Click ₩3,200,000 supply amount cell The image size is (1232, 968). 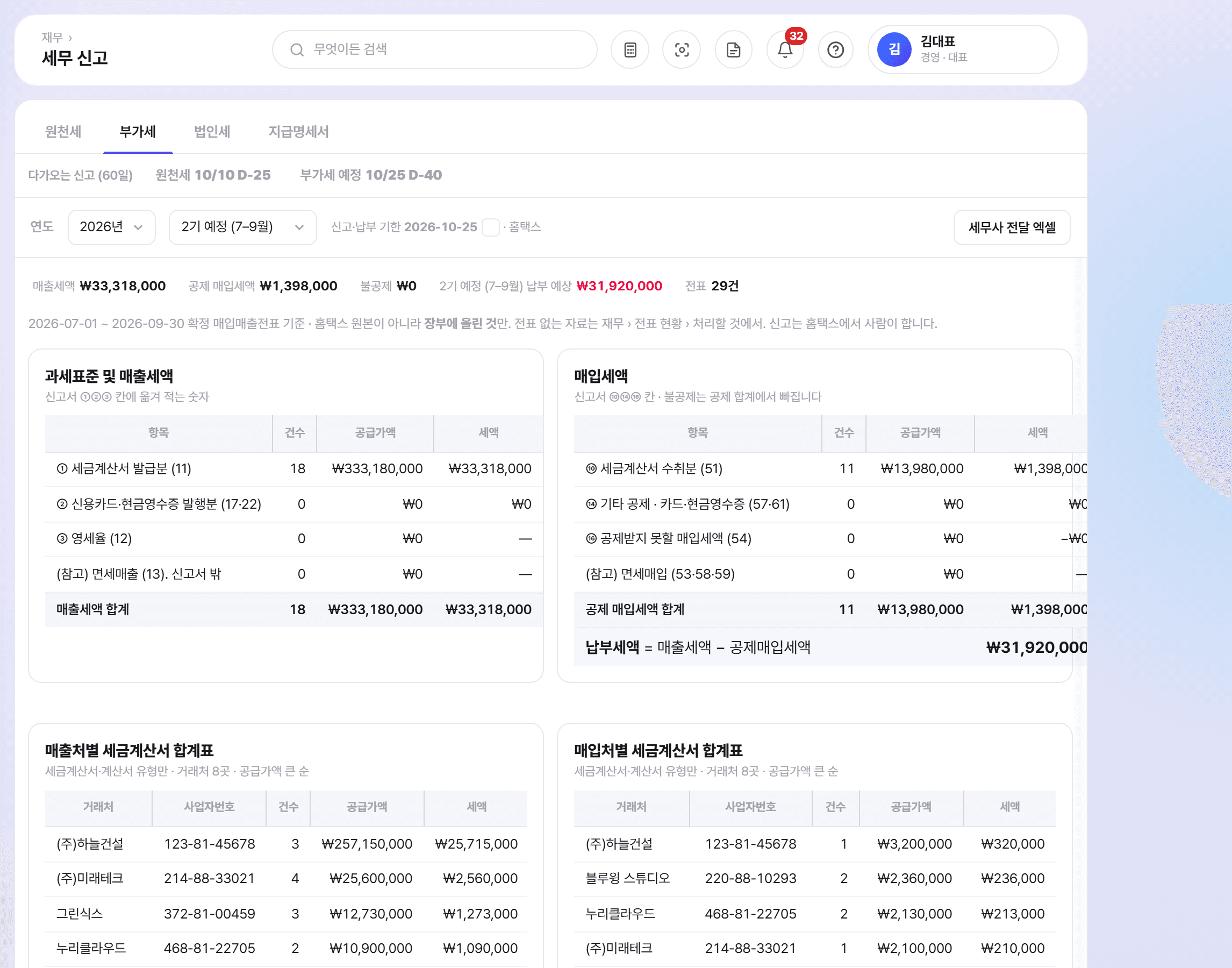[x=914, y=844]
